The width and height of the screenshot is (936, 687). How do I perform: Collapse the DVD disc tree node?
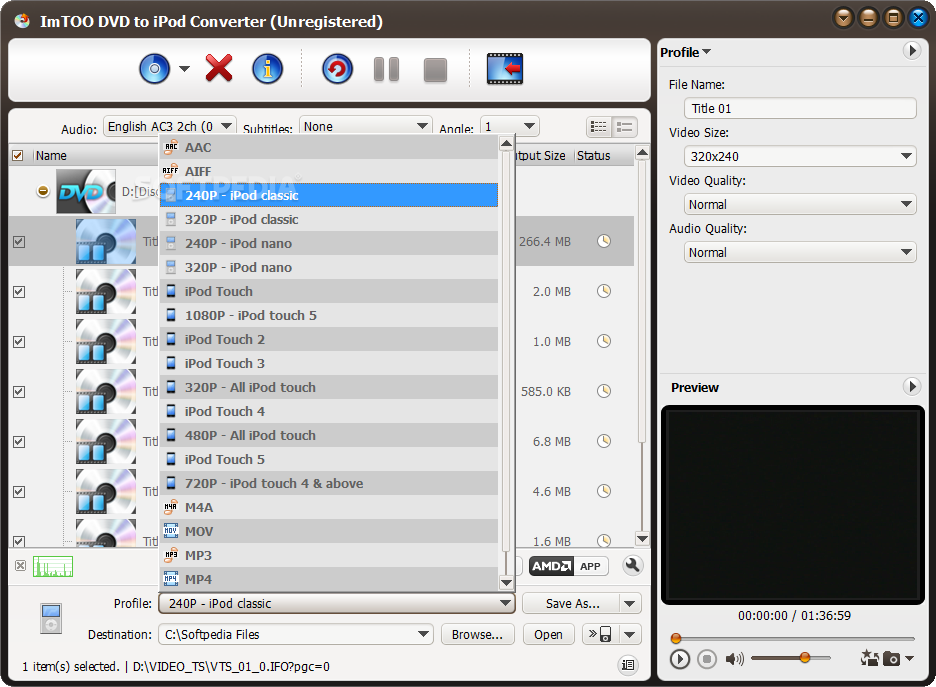tap(43, 191)
